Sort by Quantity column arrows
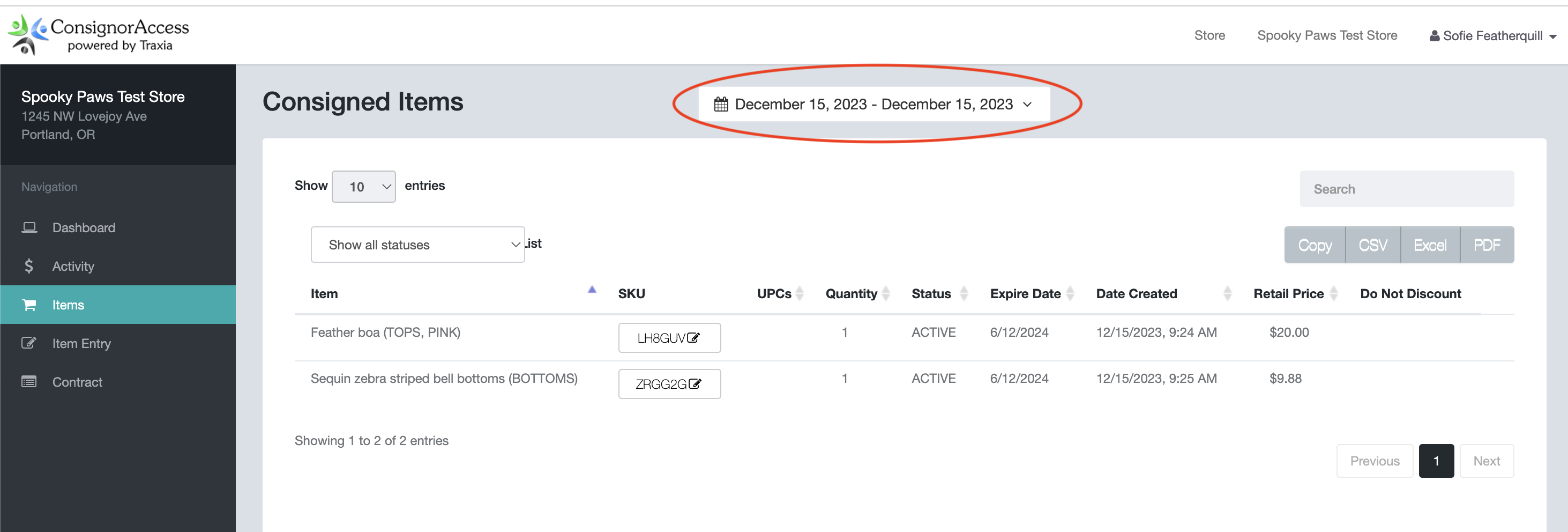Viewport: 1568px width, 532px height. pyautogui.click(x=886, y=294)
